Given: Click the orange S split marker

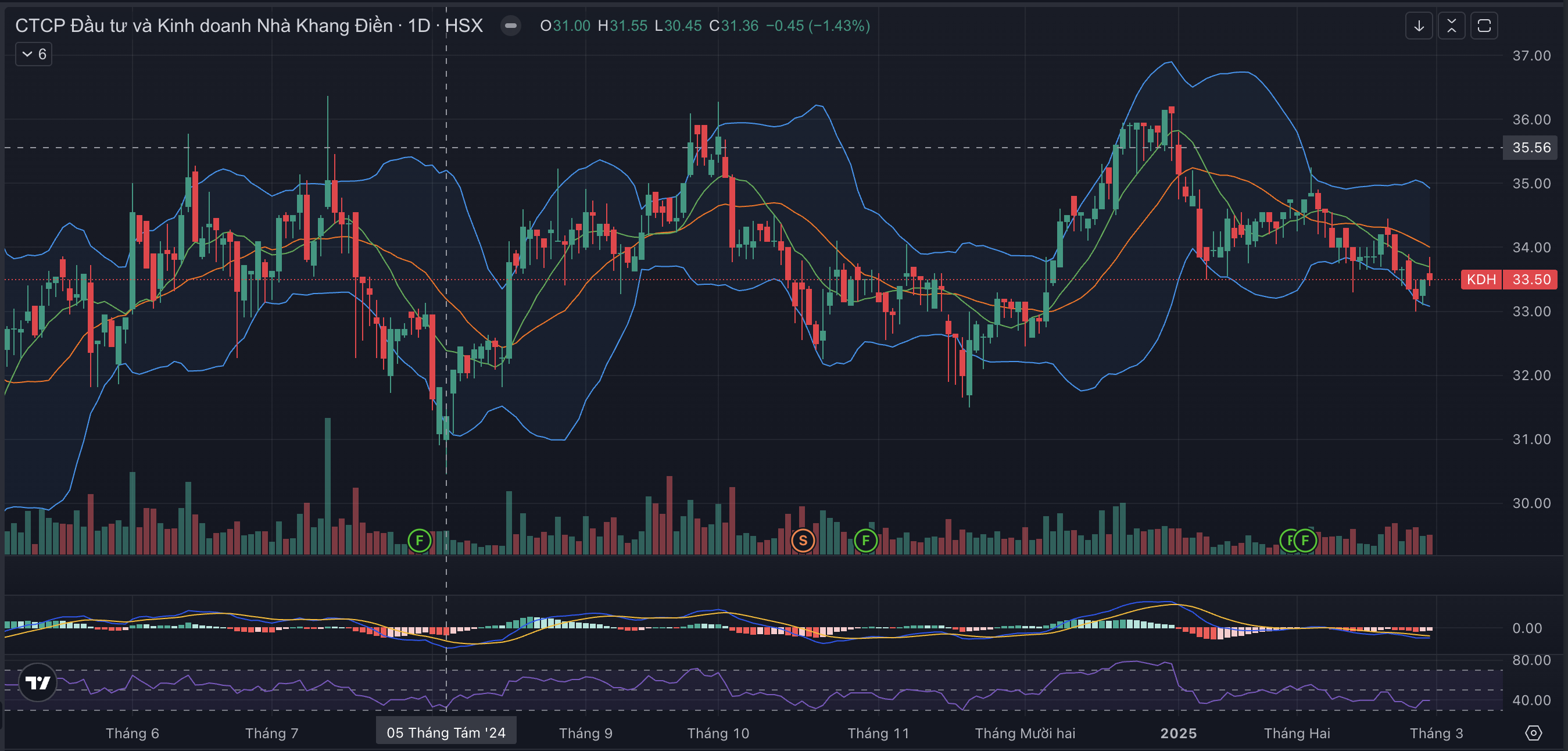Looking at the screenshot, I should [x=803, y=541].
